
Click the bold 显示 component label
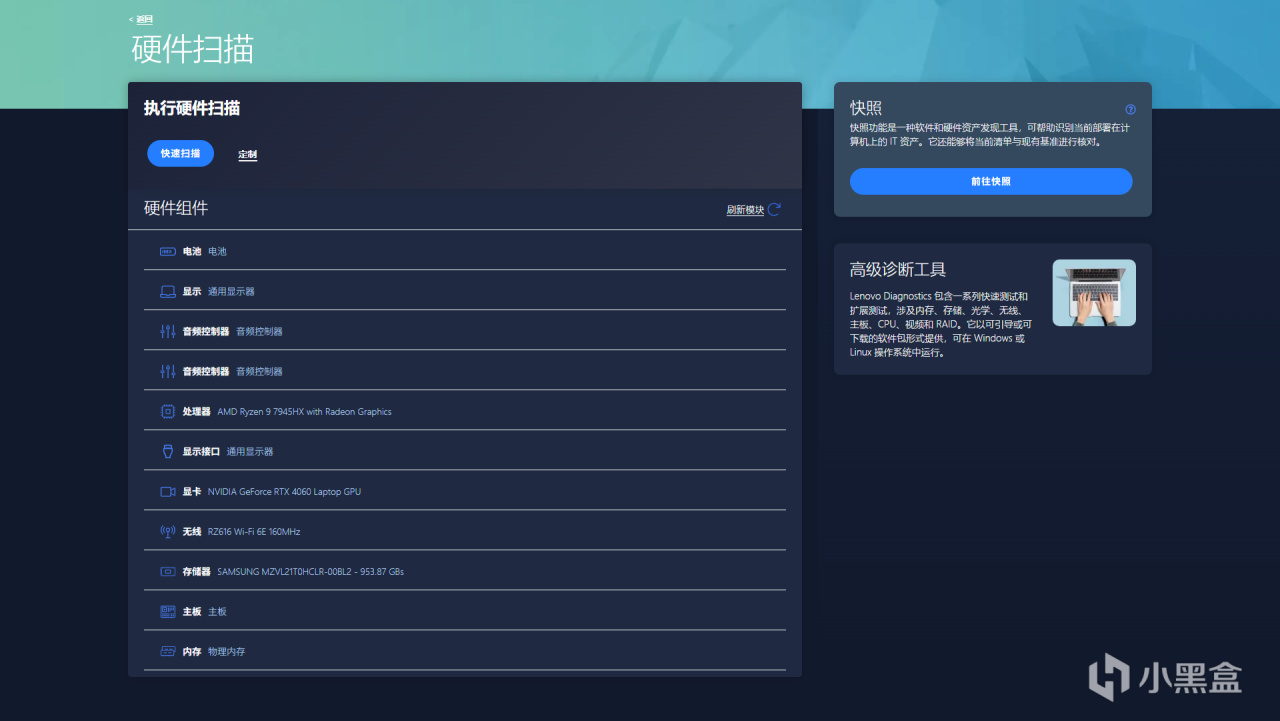pyautogui.click(x=192, y=291)
